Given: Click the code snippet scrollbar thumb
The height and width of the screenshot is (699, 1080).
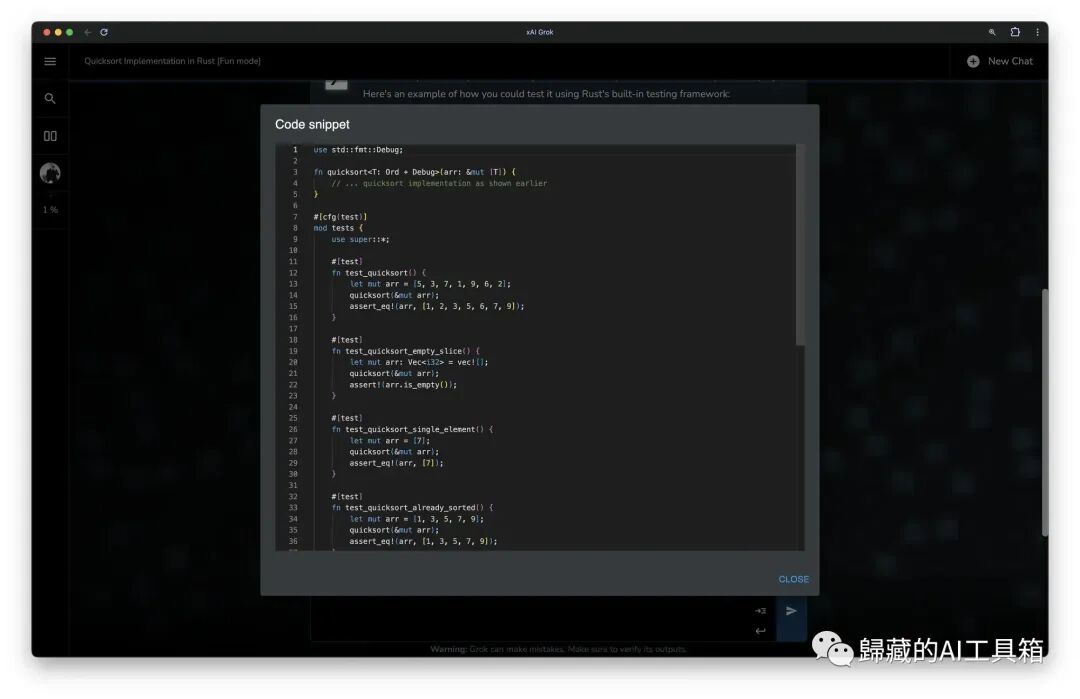Looking at the screenshot, I should coord(800,244).
